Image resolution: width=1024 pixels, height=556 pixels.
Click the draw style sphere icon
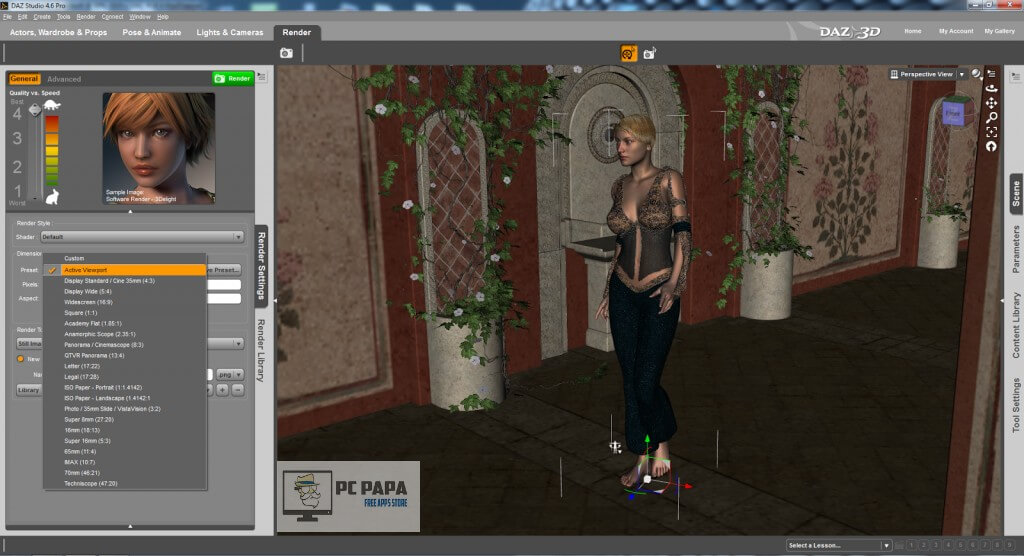coord(974,74)
